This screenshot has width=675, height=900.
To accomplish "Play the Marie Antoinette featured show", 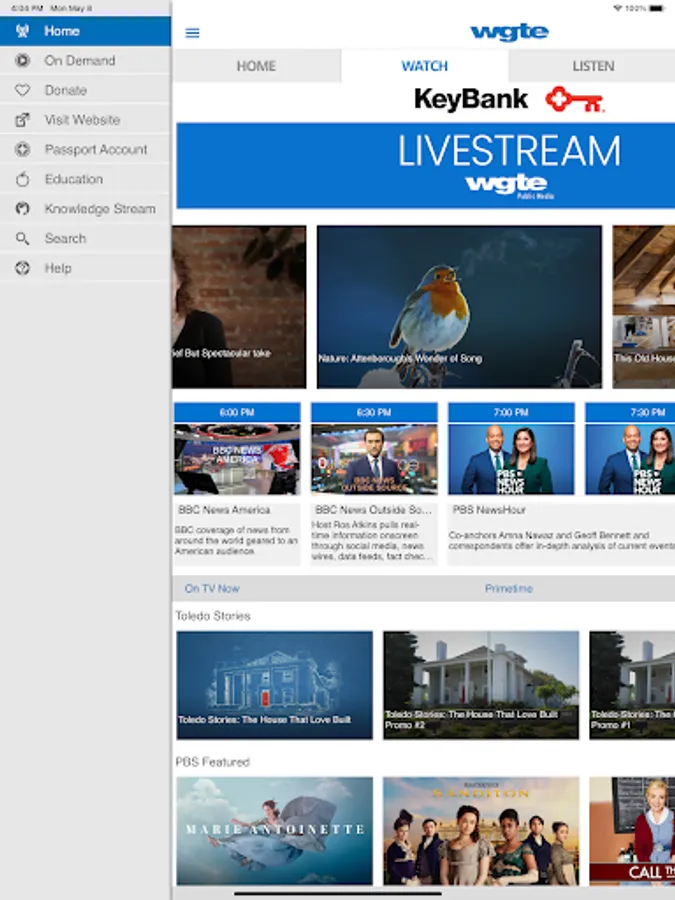I will point(274,830).
